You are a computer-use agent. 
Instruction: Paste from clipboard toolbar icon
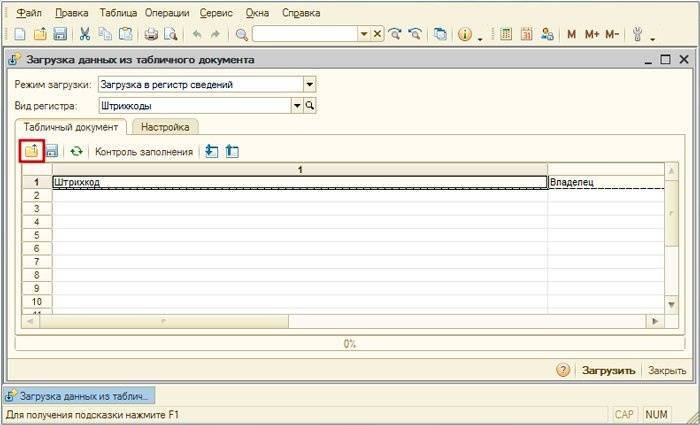tap(126, 35)
